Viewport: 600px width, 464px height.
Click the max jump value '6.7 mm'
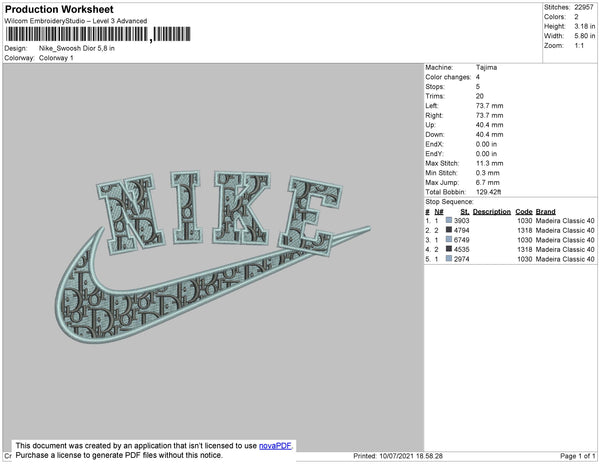click(x=488, y=182)
